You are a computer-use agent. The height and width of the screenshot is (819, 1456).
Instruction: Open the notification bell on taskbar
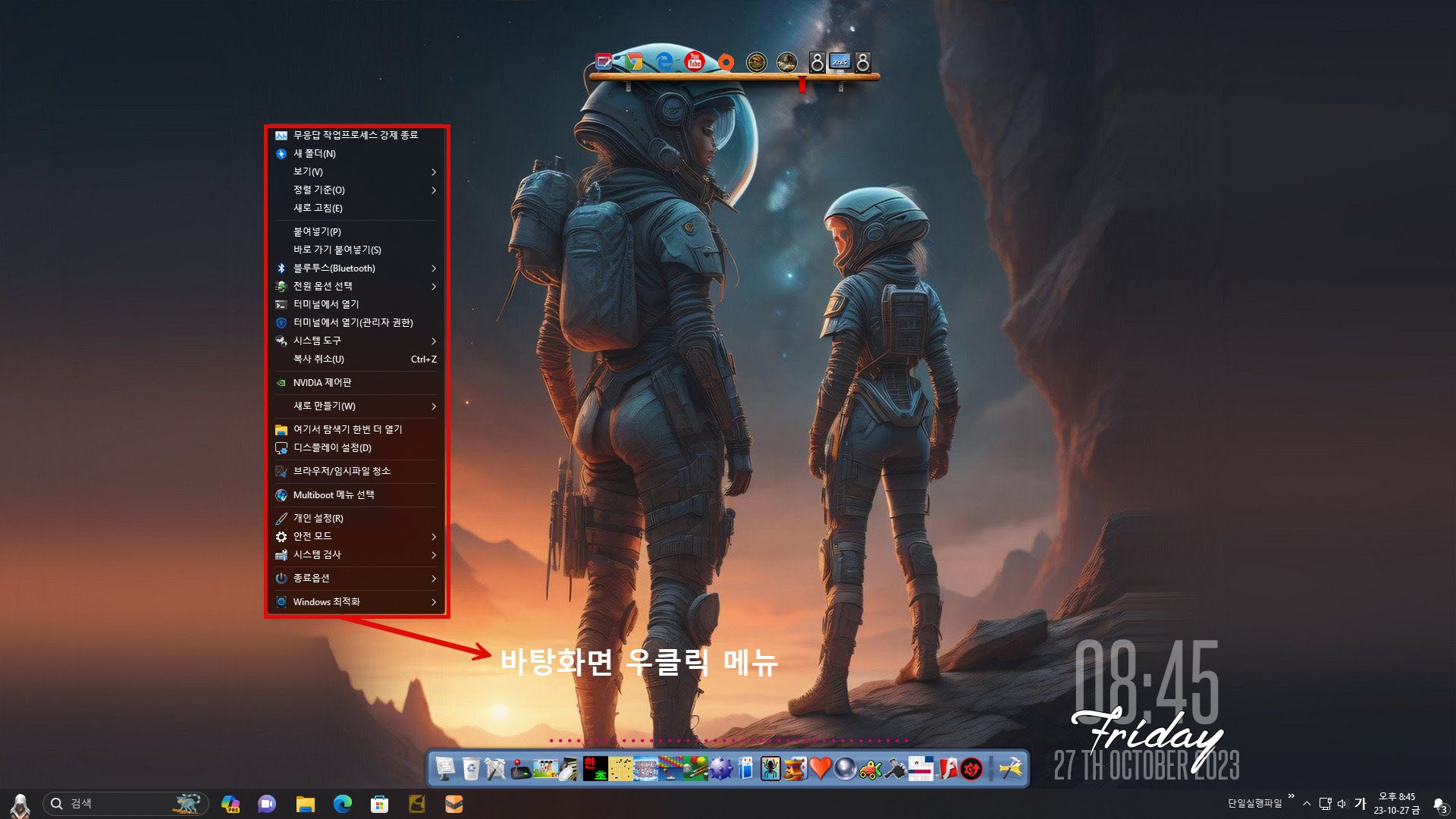click(1440, 805)
